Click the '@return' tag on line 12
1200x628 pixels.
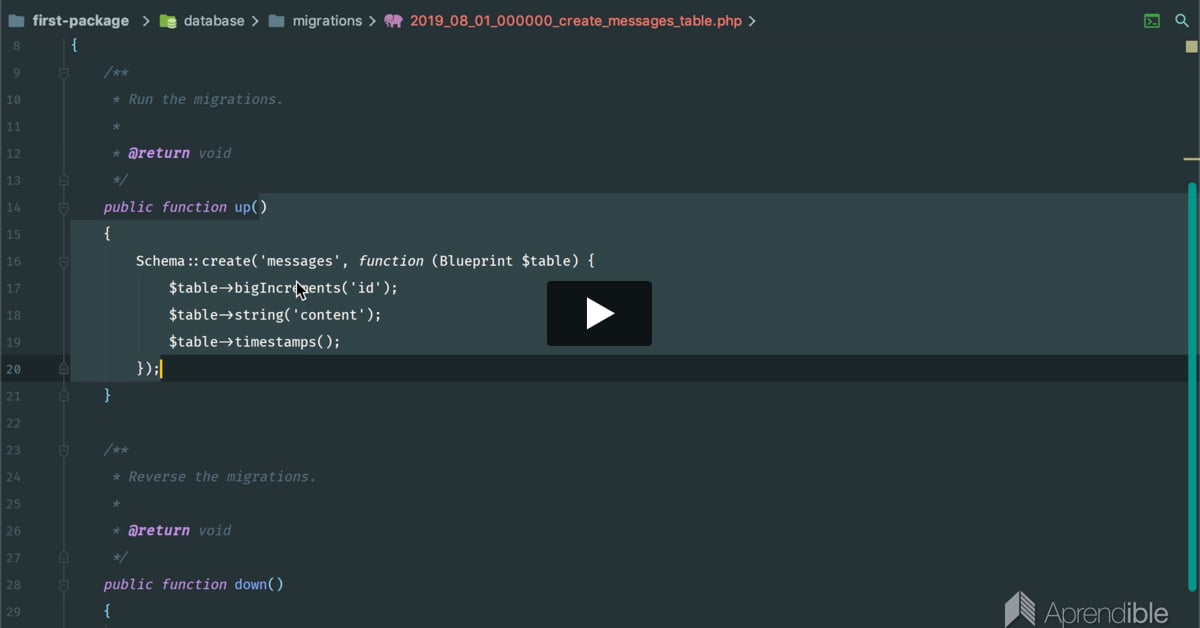[x=159, y=153]
